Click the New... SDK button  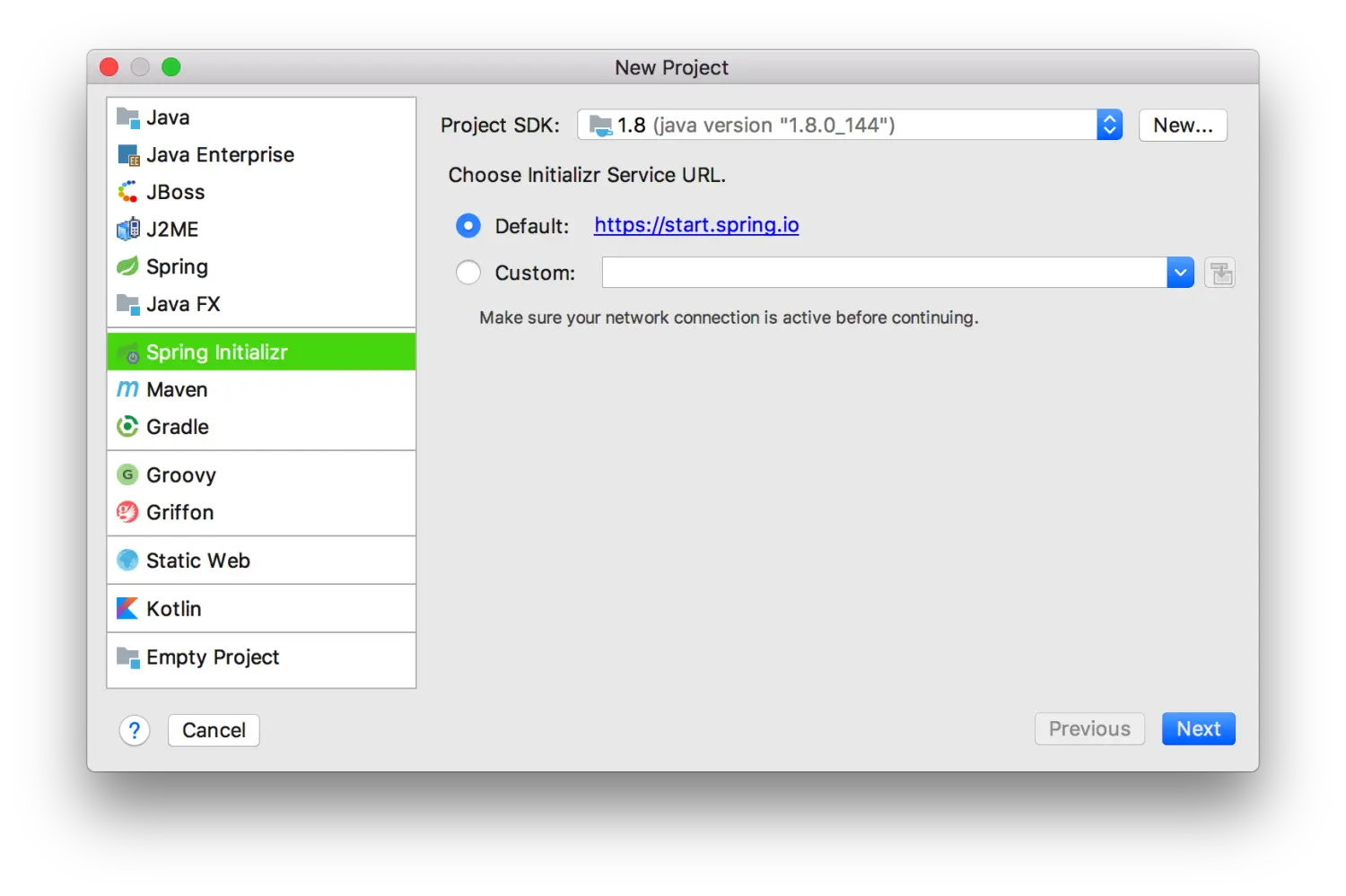point(1183,126)
